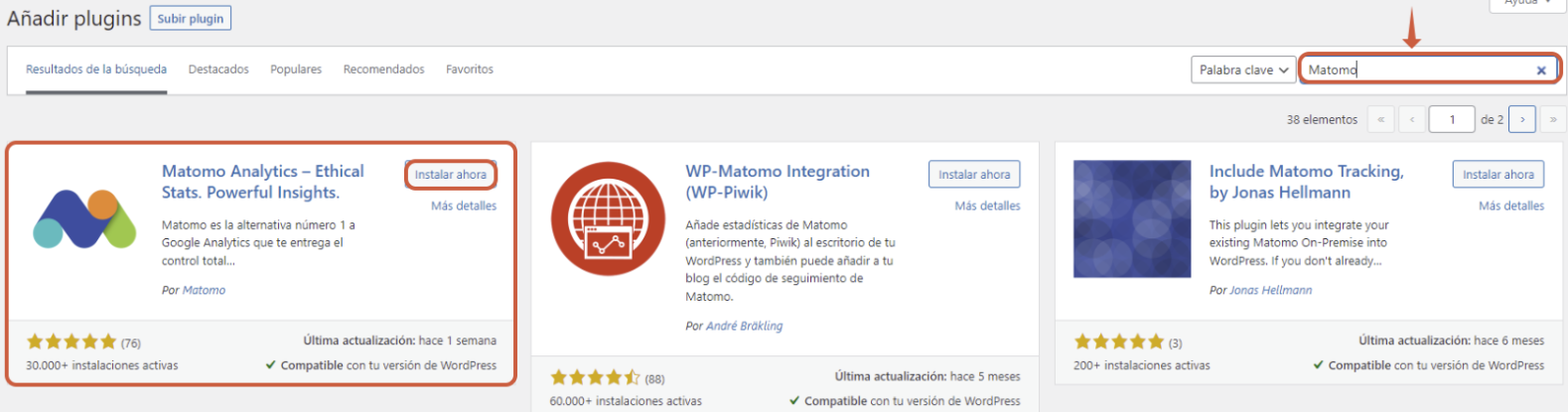Open the Populares tab
The width and height of the screenshot is (1568, 412).
point(296,69)
